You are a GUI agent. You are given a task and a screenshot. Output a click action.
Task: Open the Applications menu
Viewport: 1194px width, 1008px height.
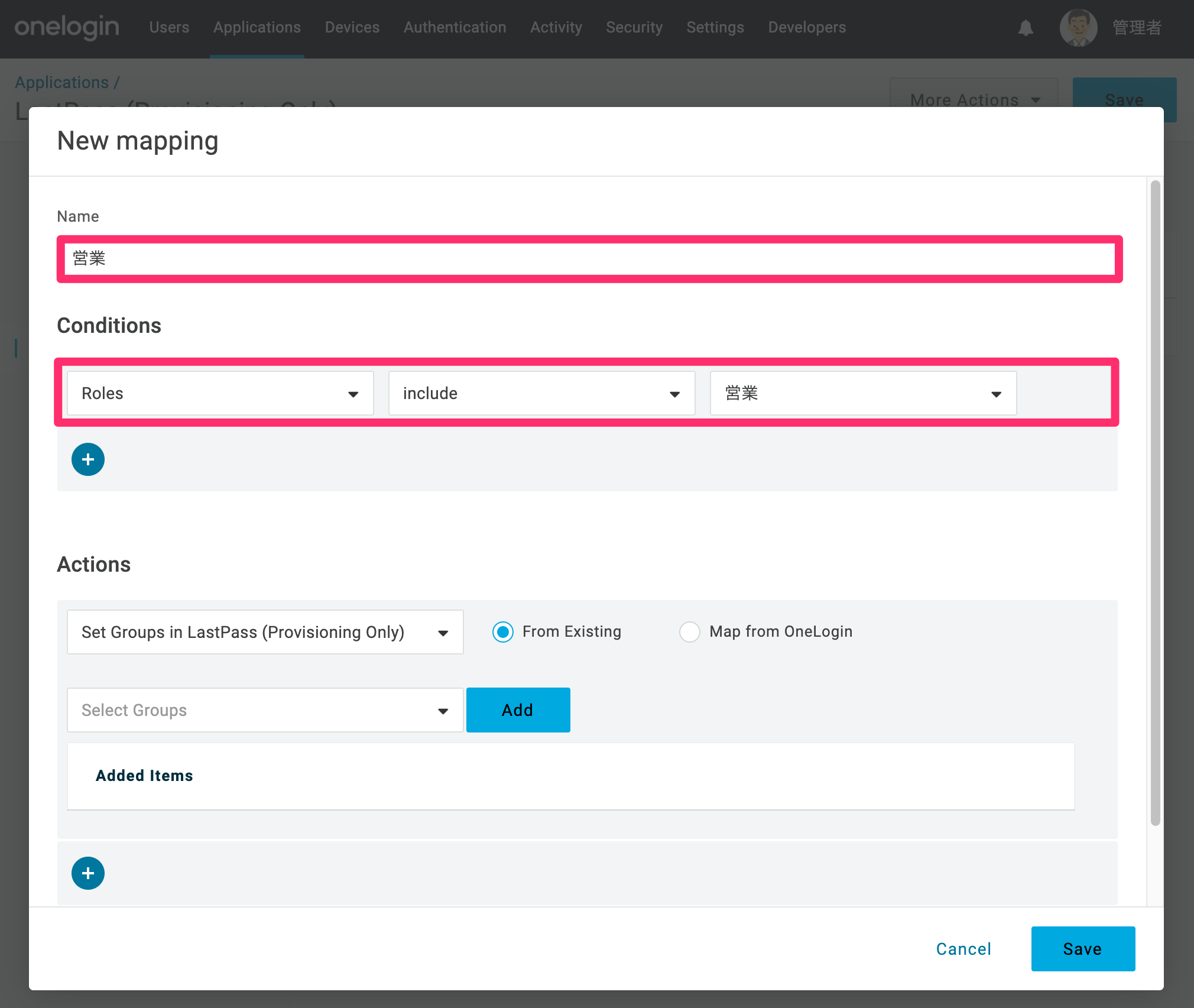point(257,27)
